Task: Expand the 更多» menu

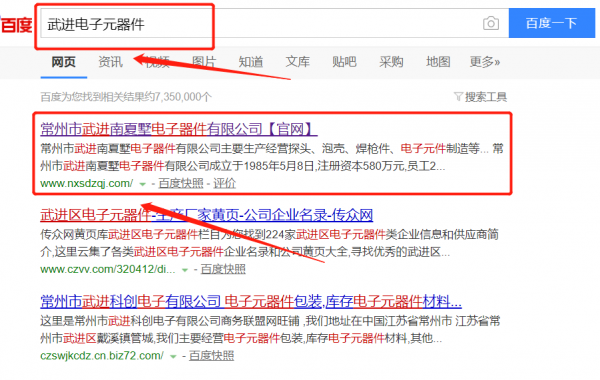Action: pos(485,62)
